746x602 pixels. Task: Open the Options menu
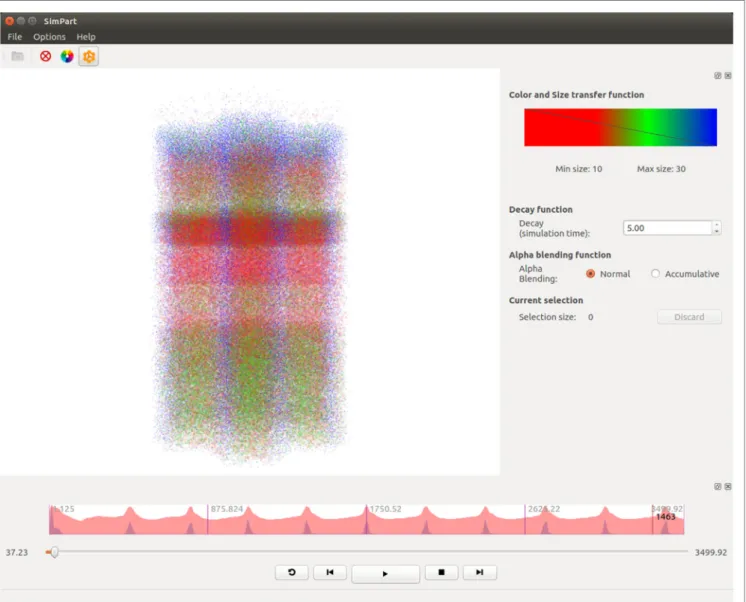point(49,37)
